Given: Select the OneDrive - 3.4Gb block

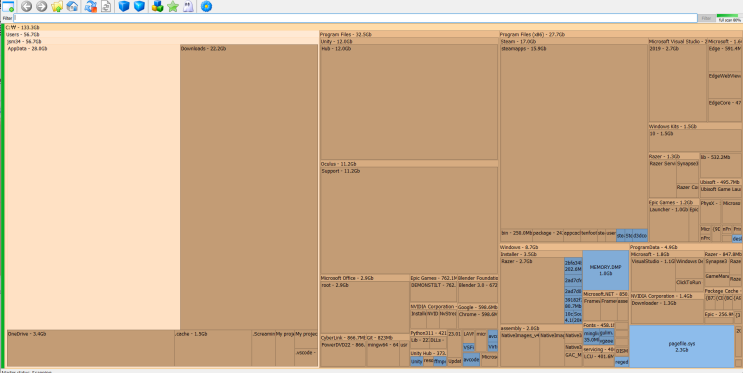Looking at the screenshot, I should pos(91,348).
